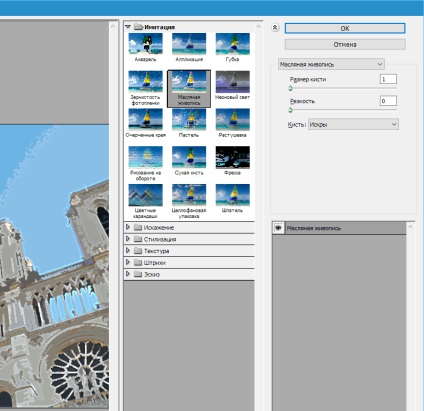Viewport: 424px width, 411px height.
Task: Click the Отмена button
Action: point(345,44)
